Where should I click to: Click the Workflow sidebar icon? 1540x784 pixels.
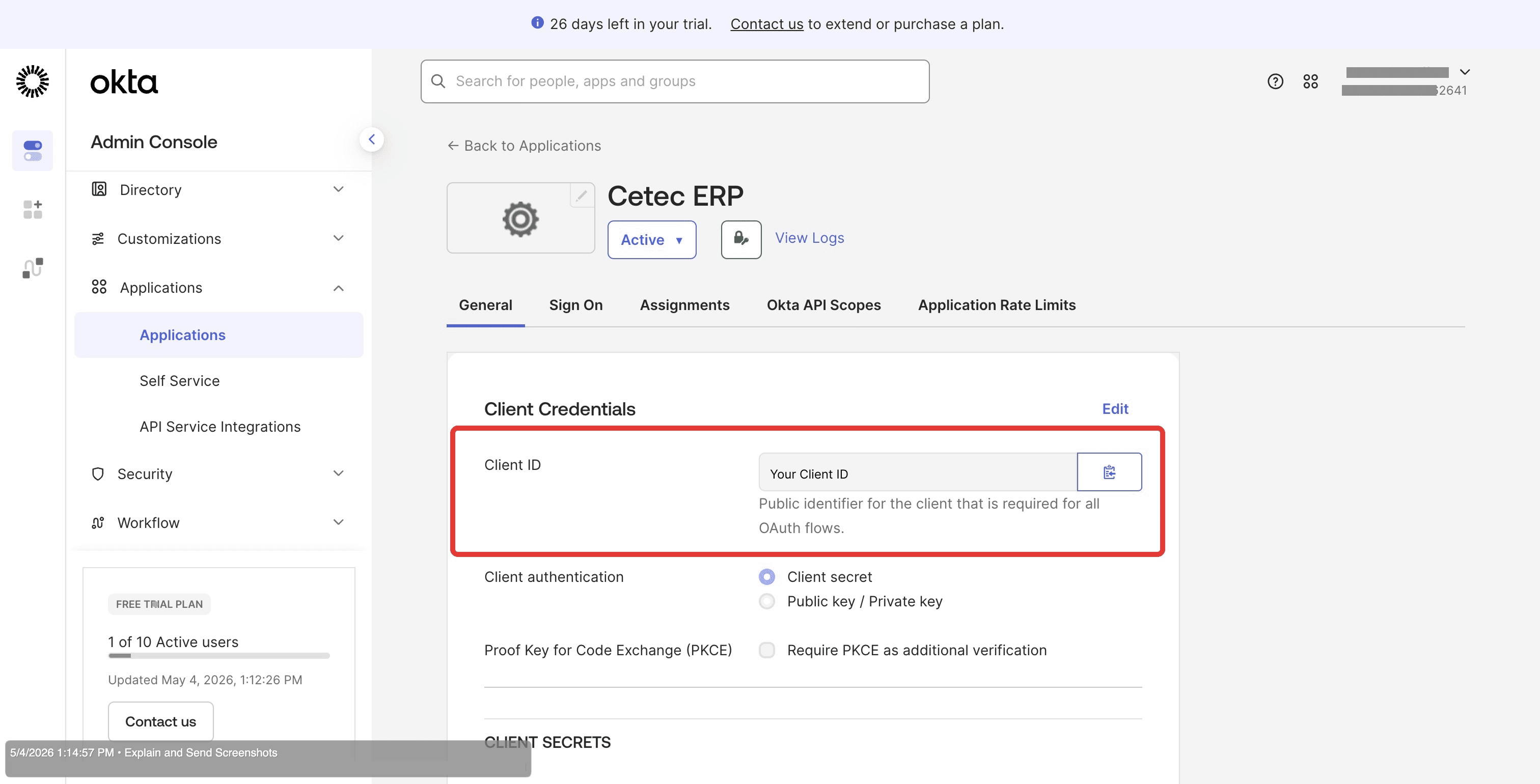(97, 523)
